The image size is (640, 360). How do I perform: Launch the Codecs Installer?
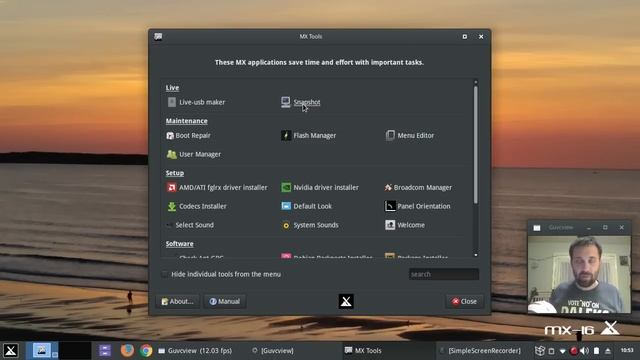197,207
